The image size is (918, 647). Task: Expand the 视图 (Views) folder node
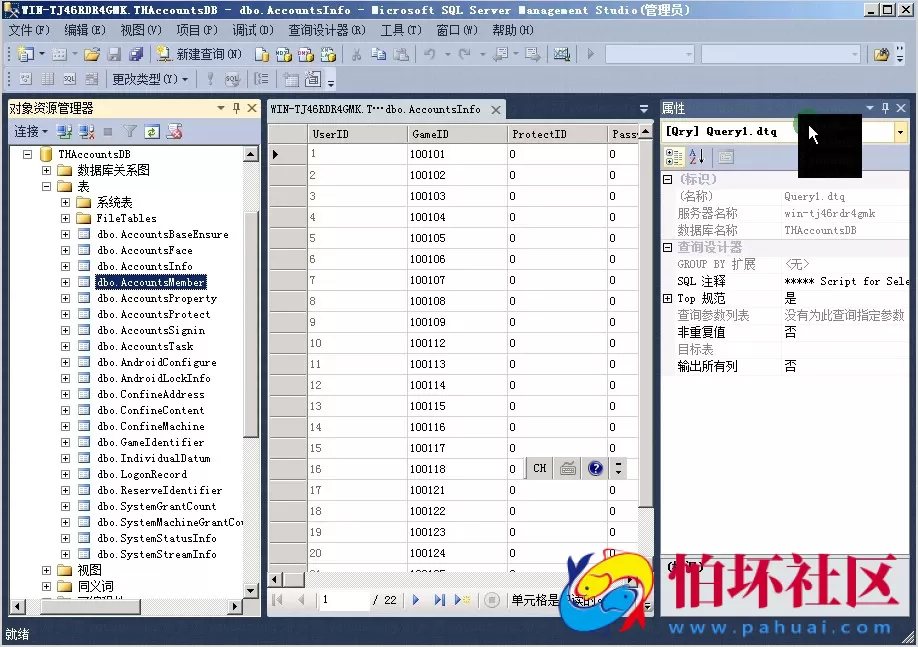tap(47, 570)
